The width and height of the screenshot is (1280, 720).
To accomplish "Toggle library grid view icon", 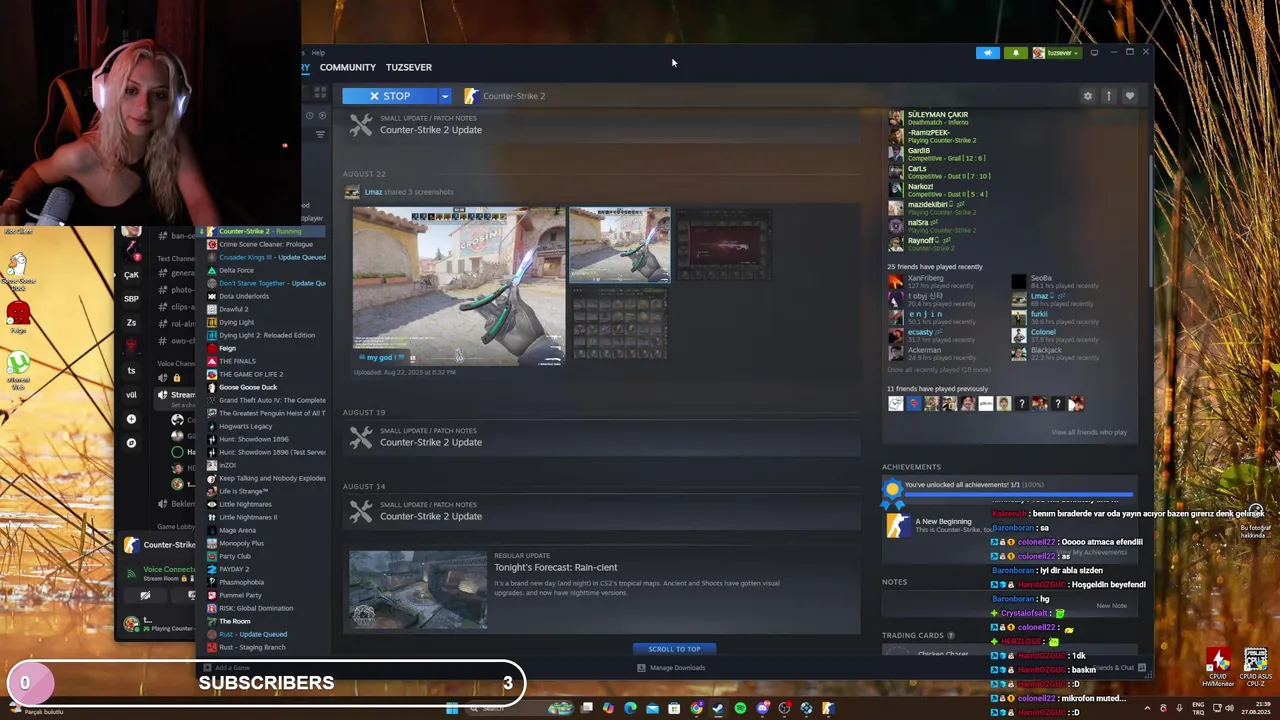I will 320,93.
